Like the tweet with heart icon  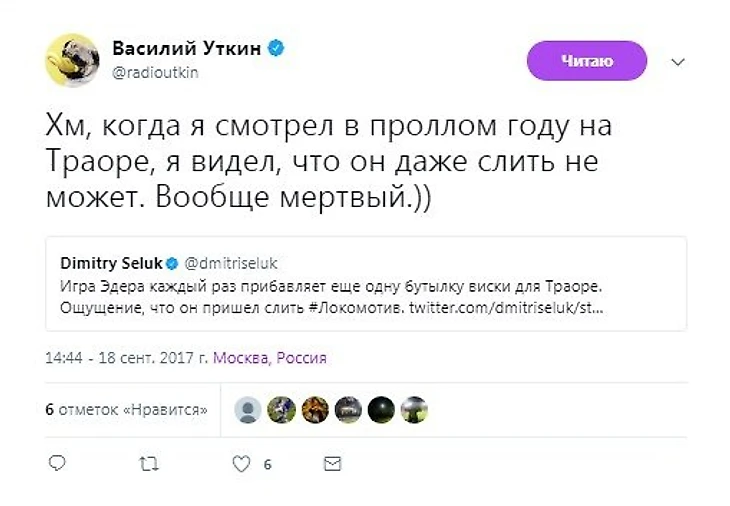click(241, 464)
